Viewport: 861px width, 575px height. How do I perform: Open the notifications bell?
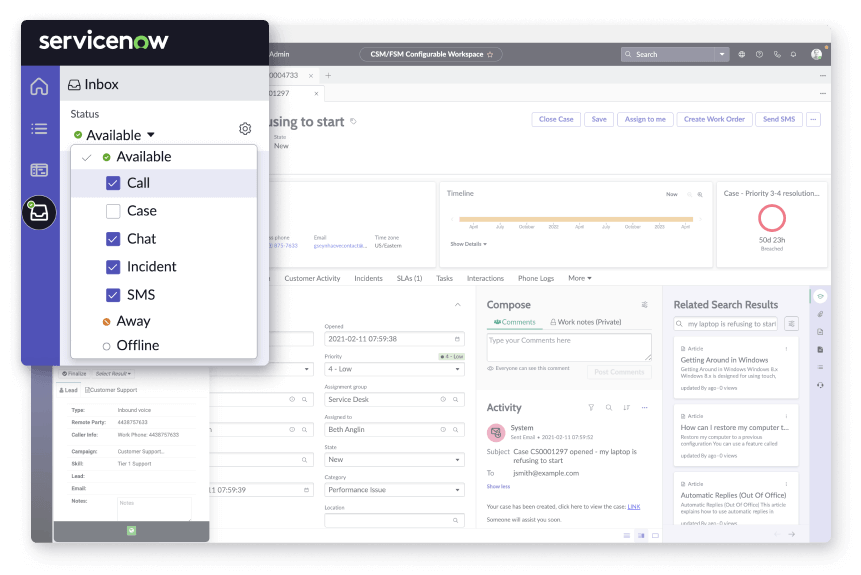(x=793, y=54)
